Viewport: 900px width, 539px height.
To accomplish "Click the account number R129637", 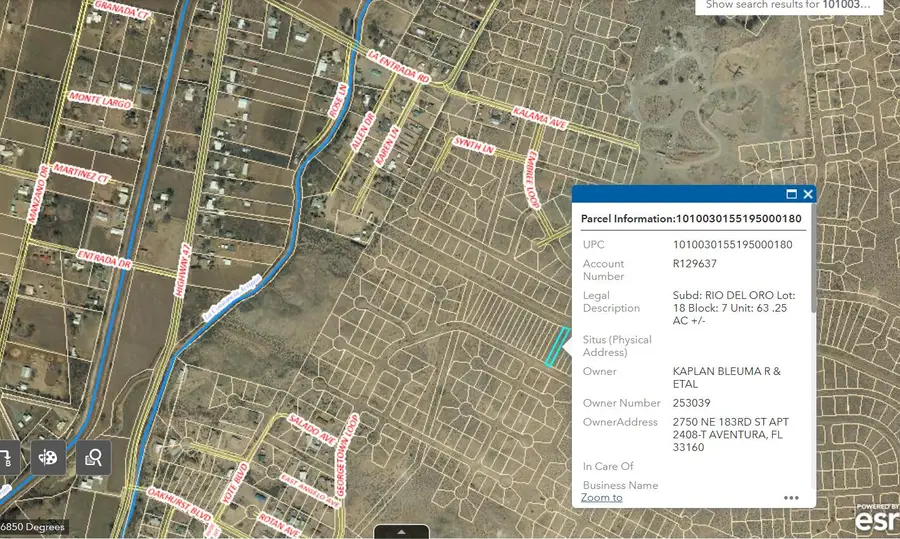I will coord(695,264).
